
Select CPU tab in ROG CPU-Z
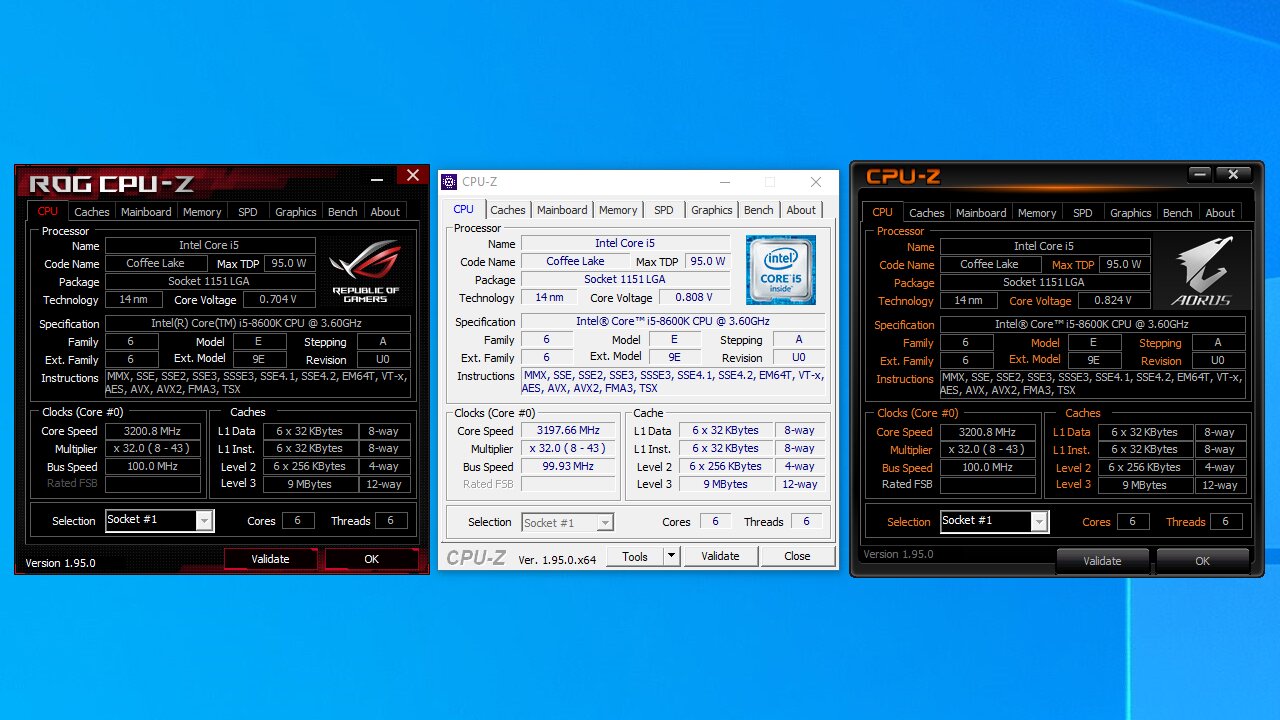pos(48,211)
